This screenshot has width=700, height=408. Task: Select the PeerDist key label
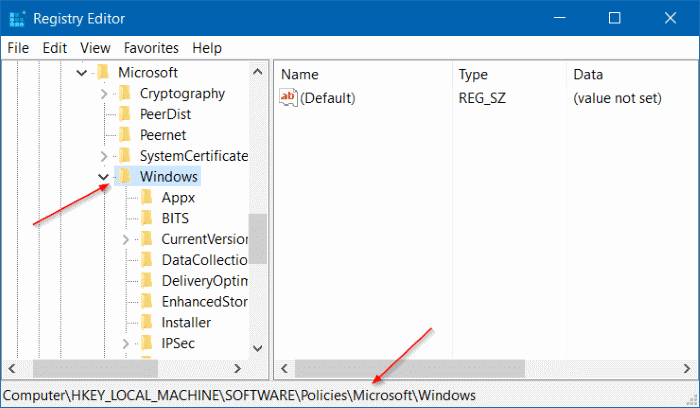165,114
